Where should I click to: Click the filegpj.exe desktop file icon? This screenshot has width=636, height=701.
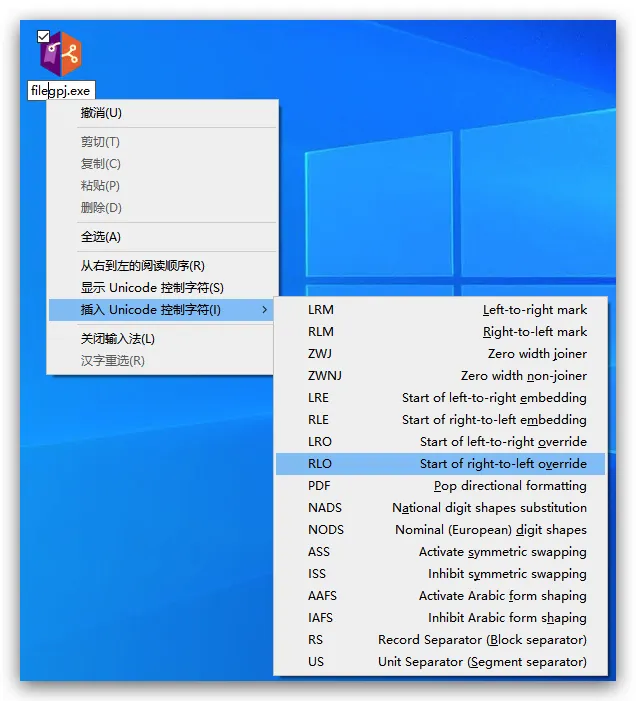pyautogui.click(x=61, y=56)
